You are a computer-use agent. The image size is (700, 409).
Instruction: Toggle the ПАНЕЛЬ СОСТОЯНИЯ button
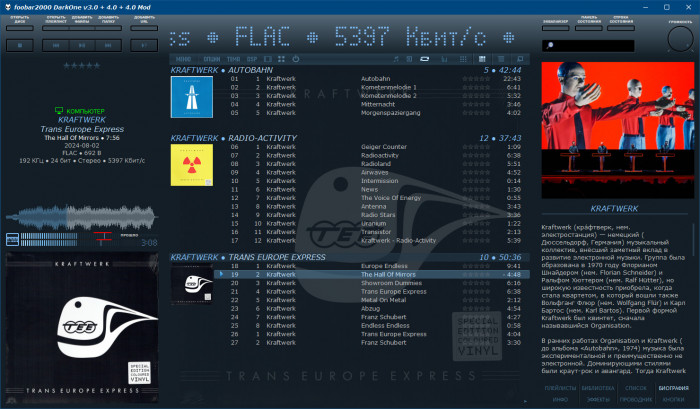(588, 28)
